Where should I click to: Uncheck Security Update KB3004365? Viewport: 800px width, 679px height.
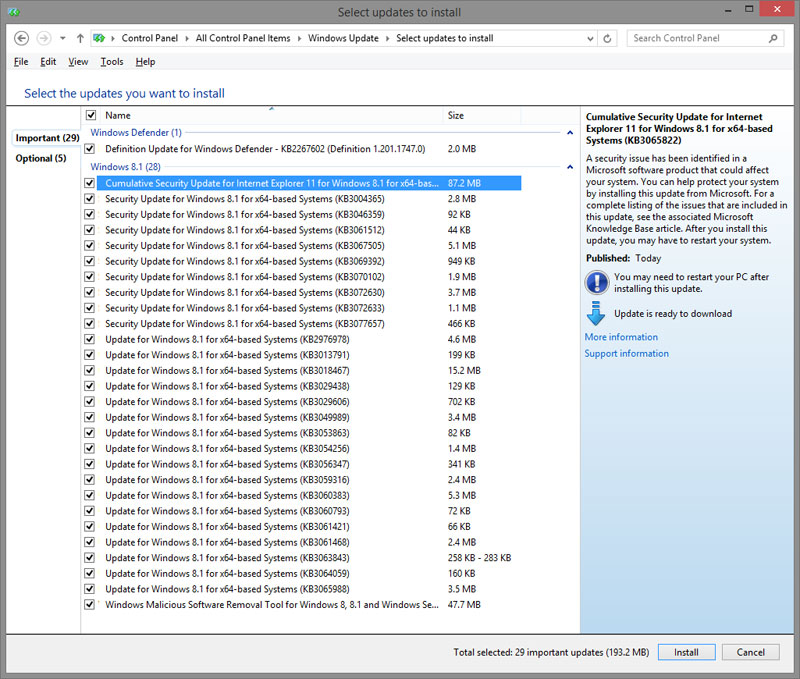tap(90, 199)
